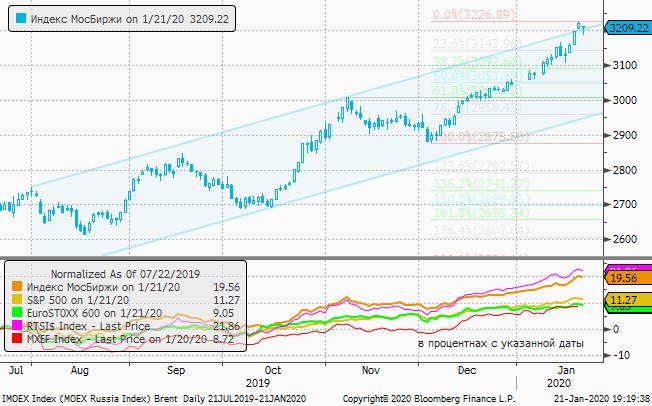The width and height of the screenshot is (652, 406).
Task: Click the IMOEX Index Daily footer text
Action: [153, 399]
